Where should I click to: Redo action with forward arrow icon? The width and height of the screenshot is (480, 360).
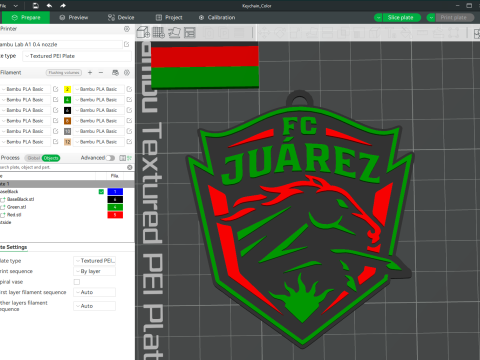[63, 5]
